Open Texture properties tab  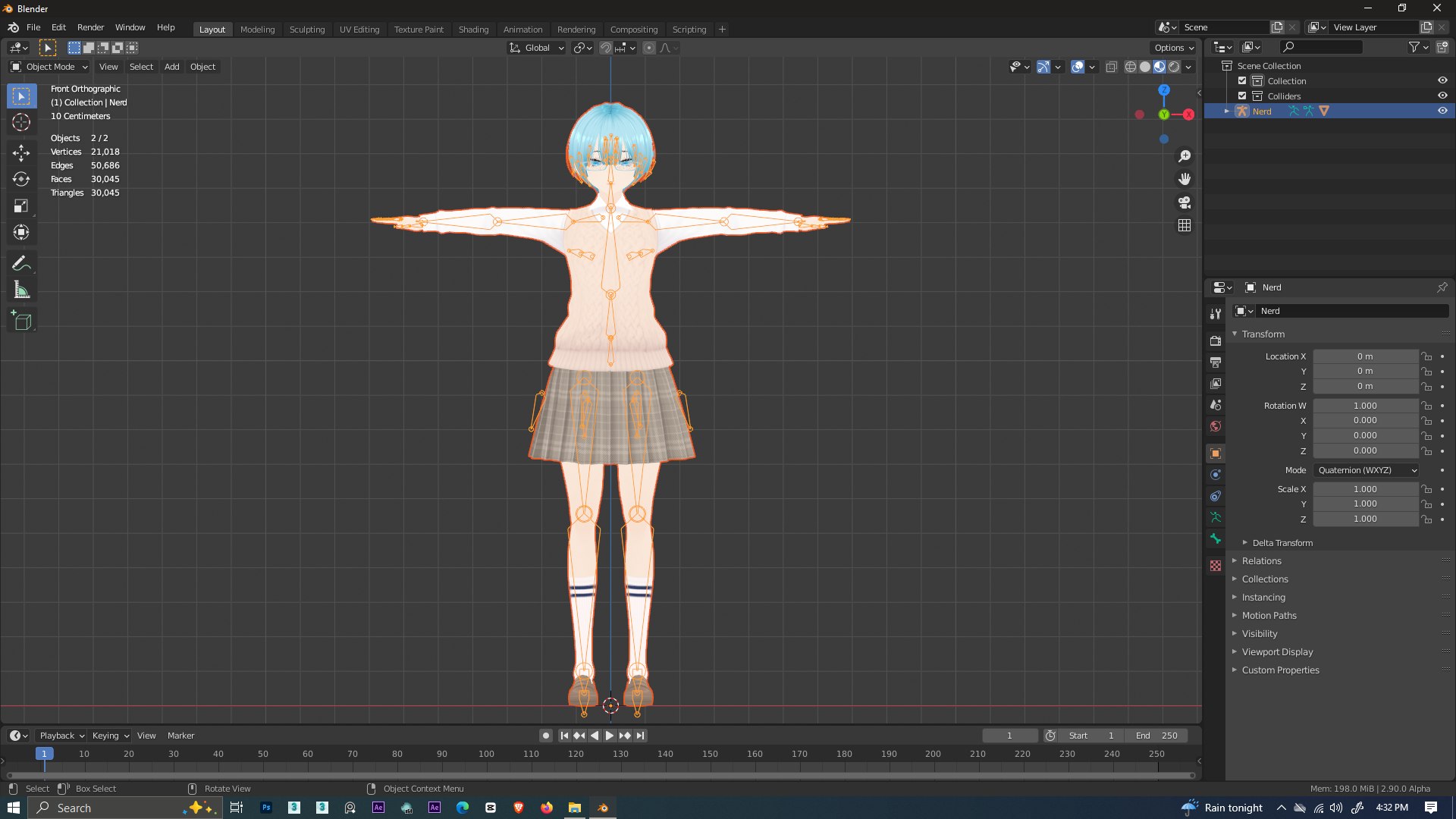pyautogui.click(x=1216, y=566)
